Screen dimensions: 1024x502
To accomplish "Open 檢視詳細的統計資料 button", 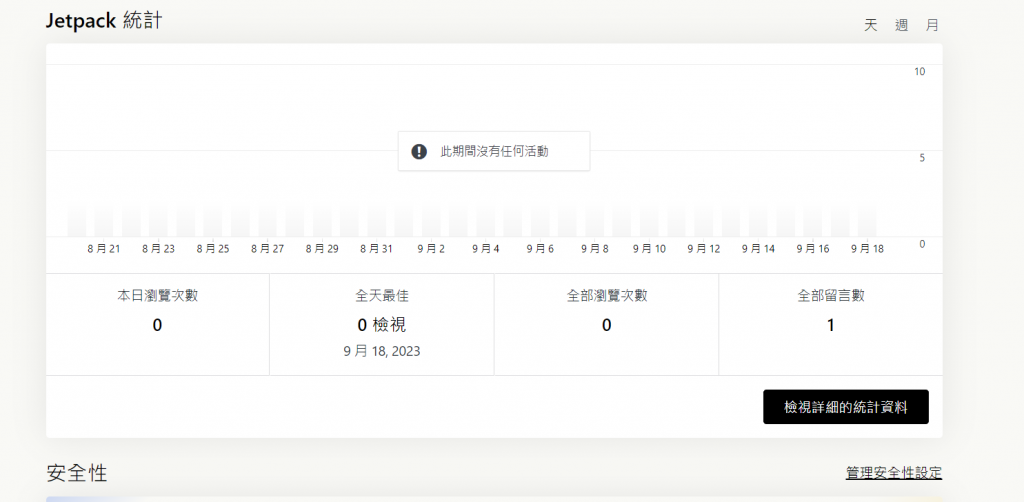I will pos(846,407).
